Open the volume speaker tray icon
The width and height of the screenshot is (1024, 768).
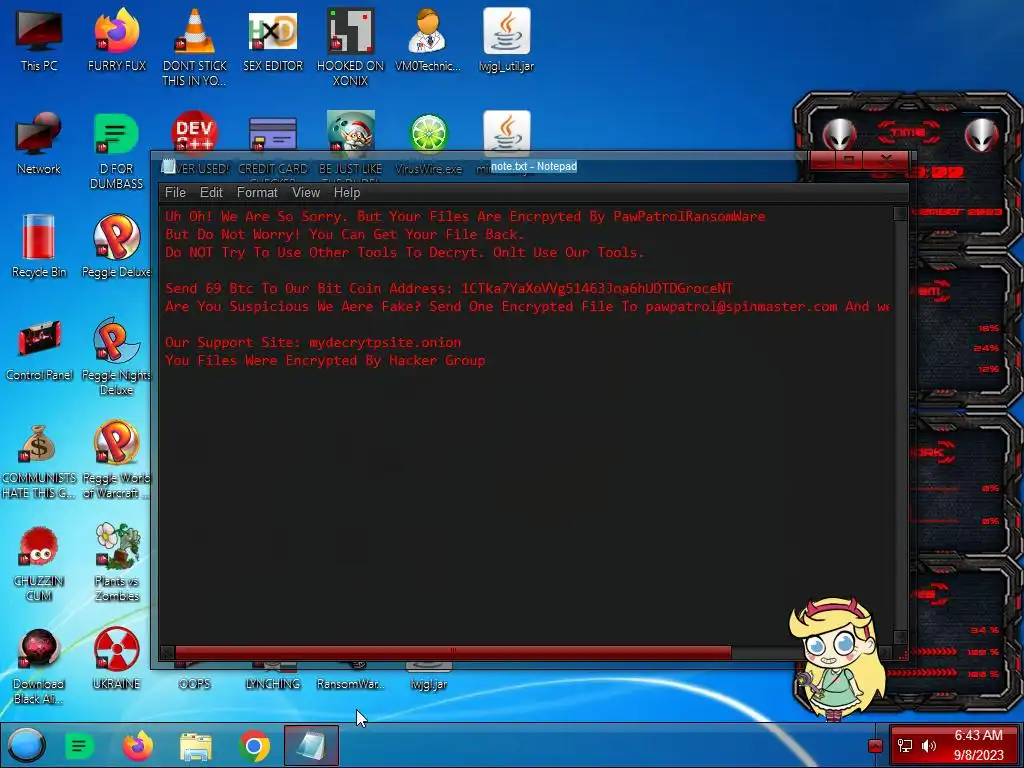[928, 746]
